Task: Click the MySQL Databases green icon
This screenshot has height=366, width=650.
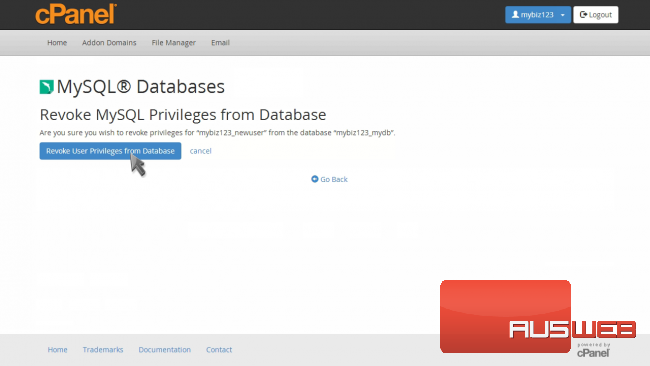Action: click(x=46, y=87)
